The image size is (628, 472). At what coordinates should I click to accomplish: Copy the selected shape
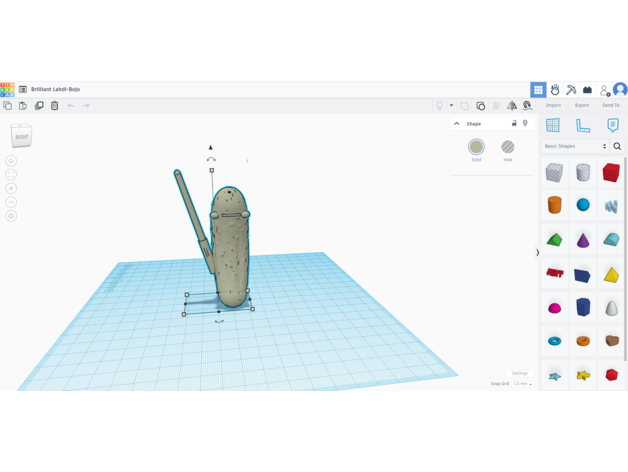[8, 105]
